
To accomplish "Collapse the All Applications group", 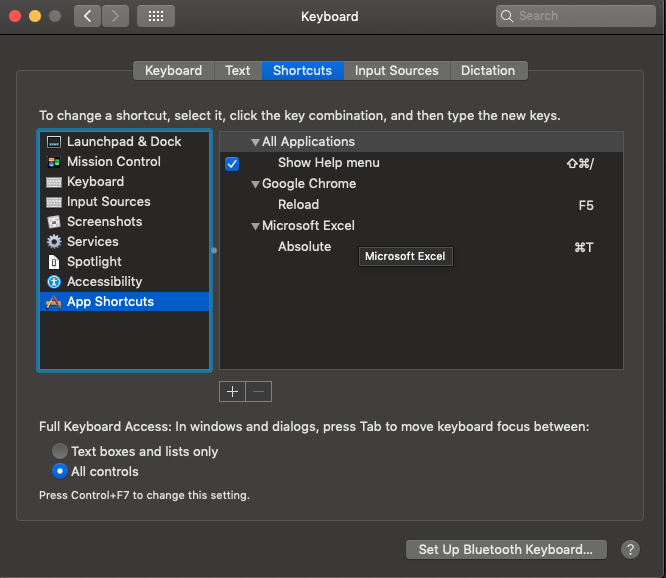I will (x=255, y=142).
